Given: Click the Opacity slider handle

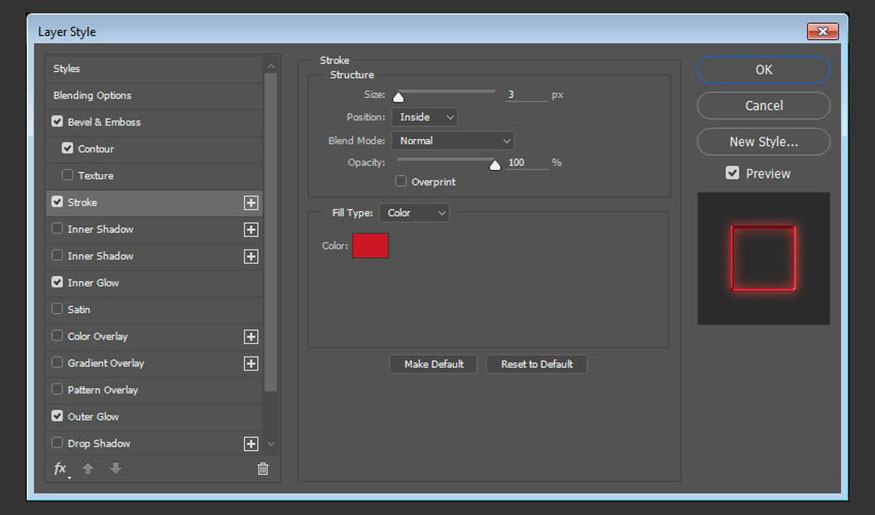Looking at the screenshot, I should tap(494, 165).
